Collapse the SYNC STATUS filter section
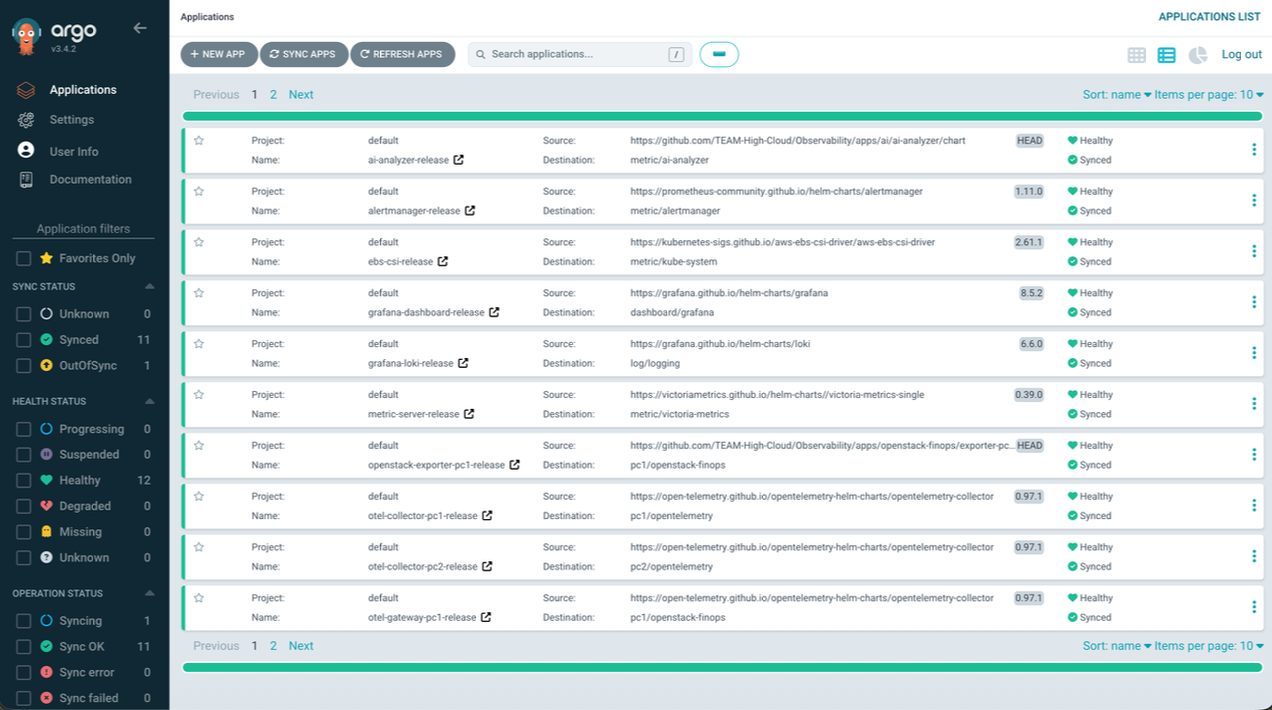This screenshot has width=1272, height=710. pos(150,287)
